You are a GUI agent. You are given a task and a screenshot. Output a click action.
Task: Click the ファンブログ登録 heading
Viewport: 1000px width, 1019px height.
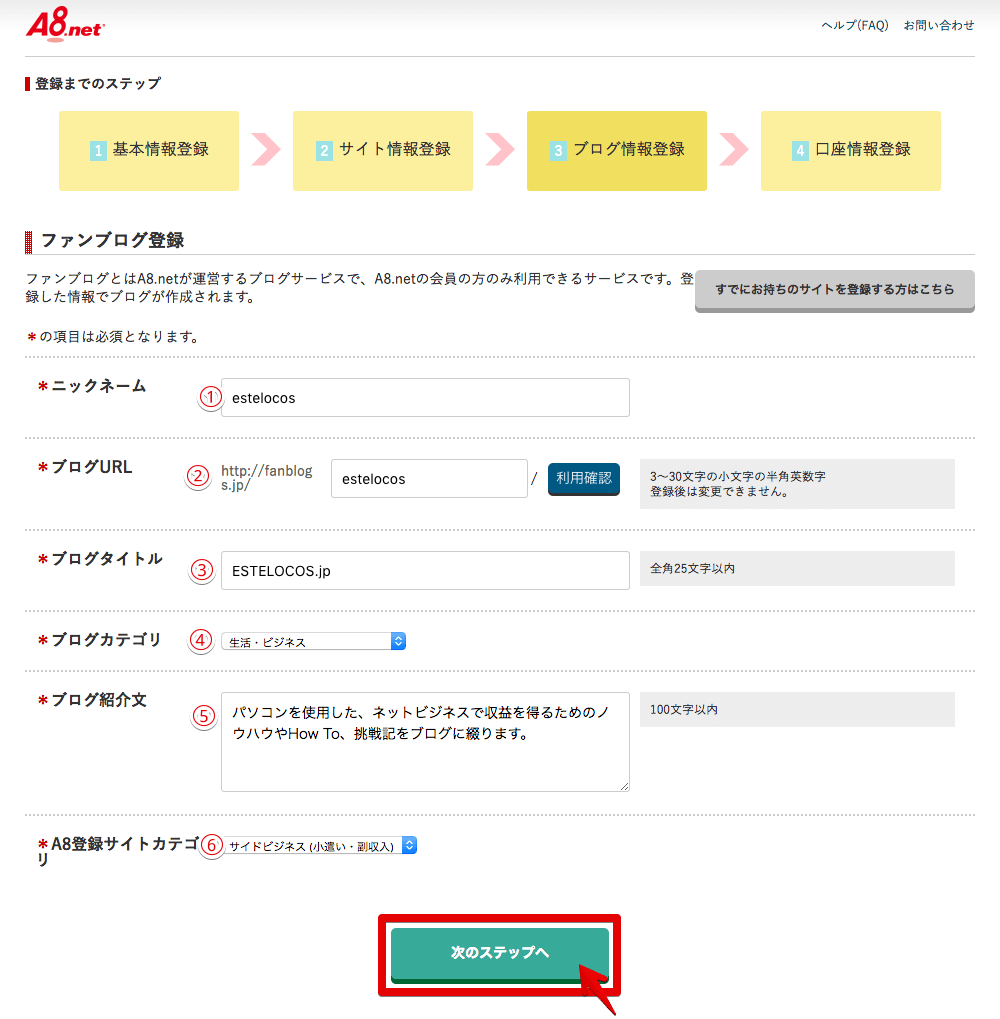tap(112, 240)
